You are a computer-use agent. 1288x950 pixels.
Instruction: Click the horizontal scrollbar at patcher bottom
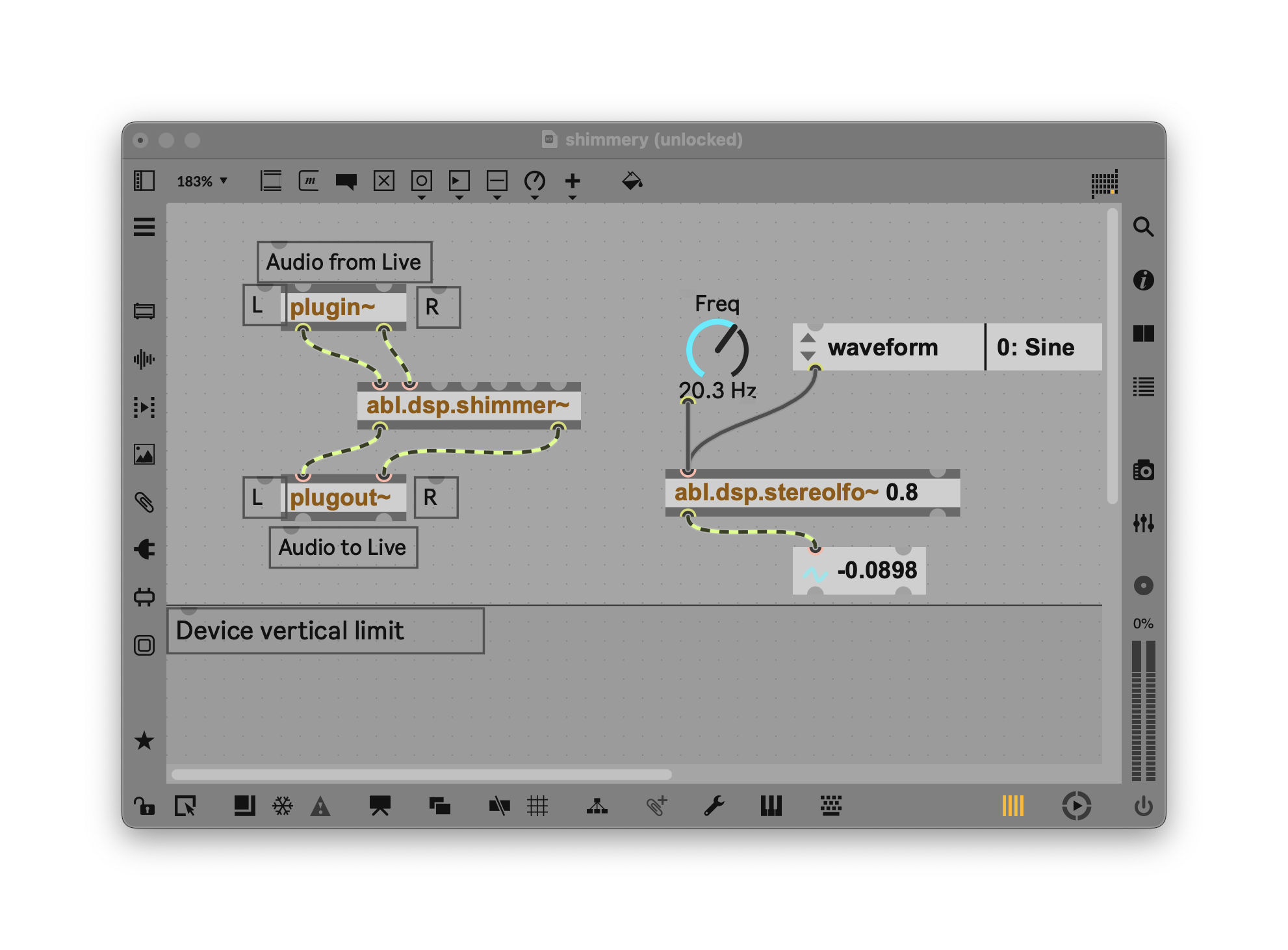pos(421,774)
